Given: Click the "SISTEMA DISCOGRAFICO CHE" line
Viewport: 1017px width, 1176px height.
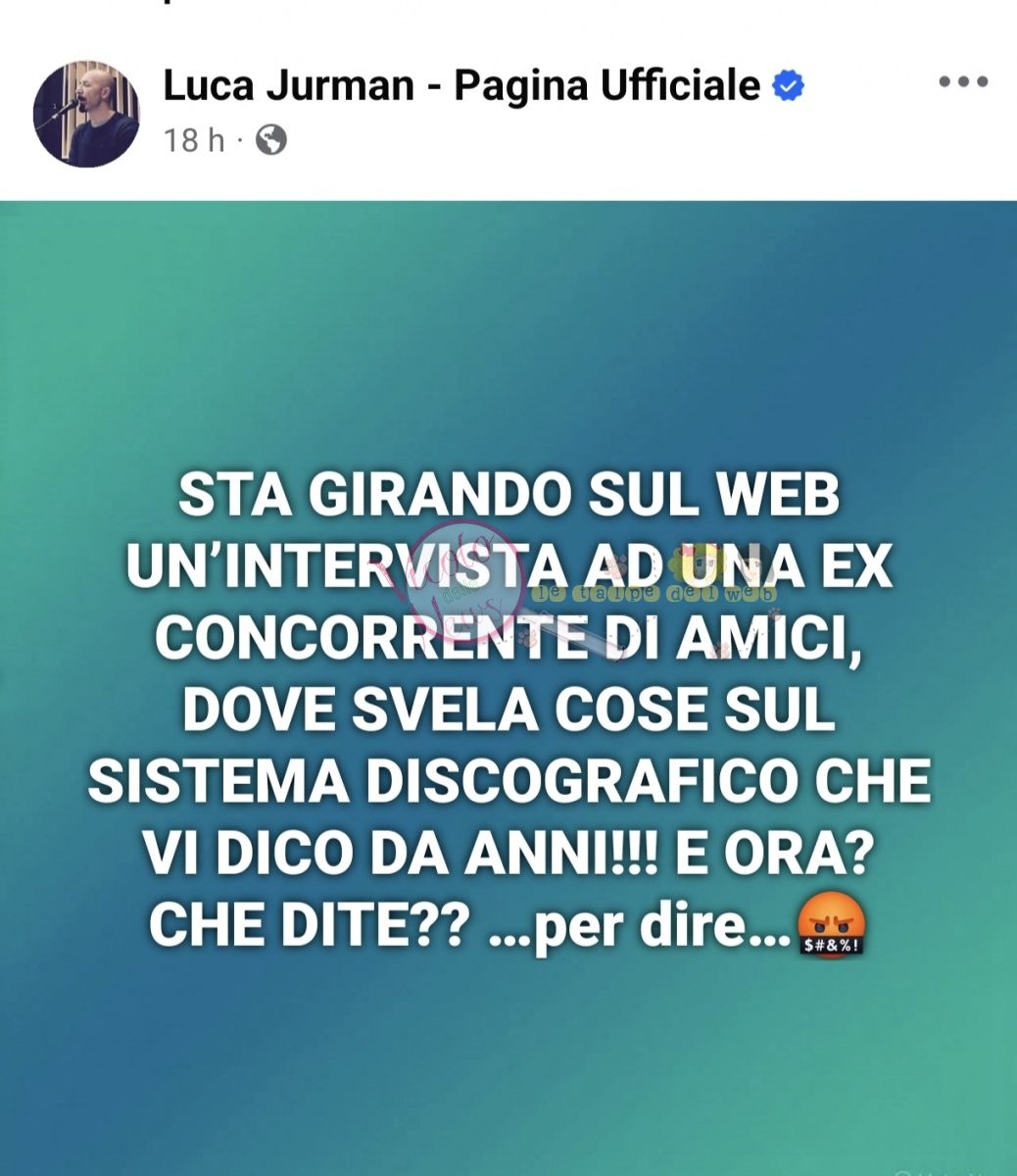Looking at the screenshot, I should pos(509,782).
